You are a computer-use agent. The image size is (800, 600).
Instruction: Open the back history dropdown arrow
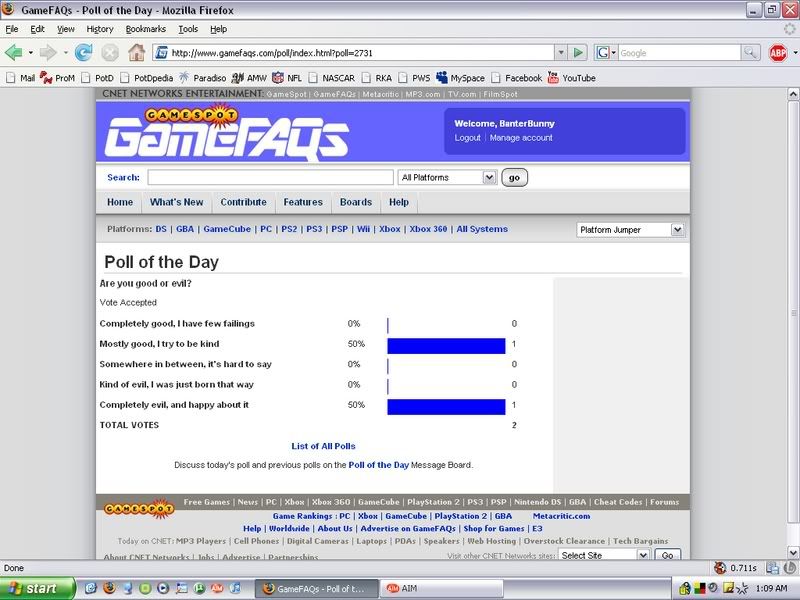[31, 53]
